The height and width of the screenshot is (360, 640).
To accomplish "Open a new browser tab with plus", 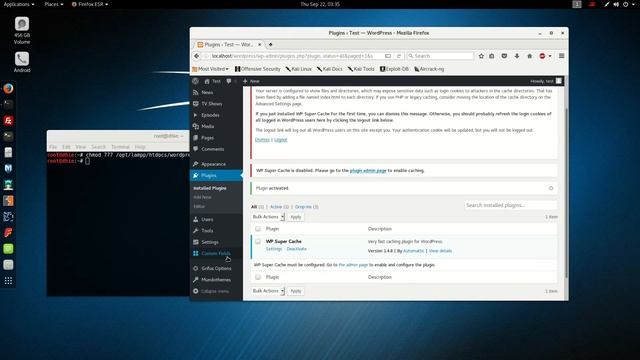I will [x=270, y=44].
